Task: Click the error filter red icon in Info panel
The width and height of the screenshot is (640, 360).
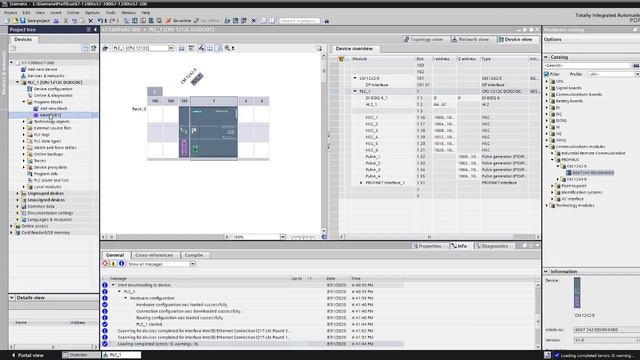Action: tap(105, 264)
